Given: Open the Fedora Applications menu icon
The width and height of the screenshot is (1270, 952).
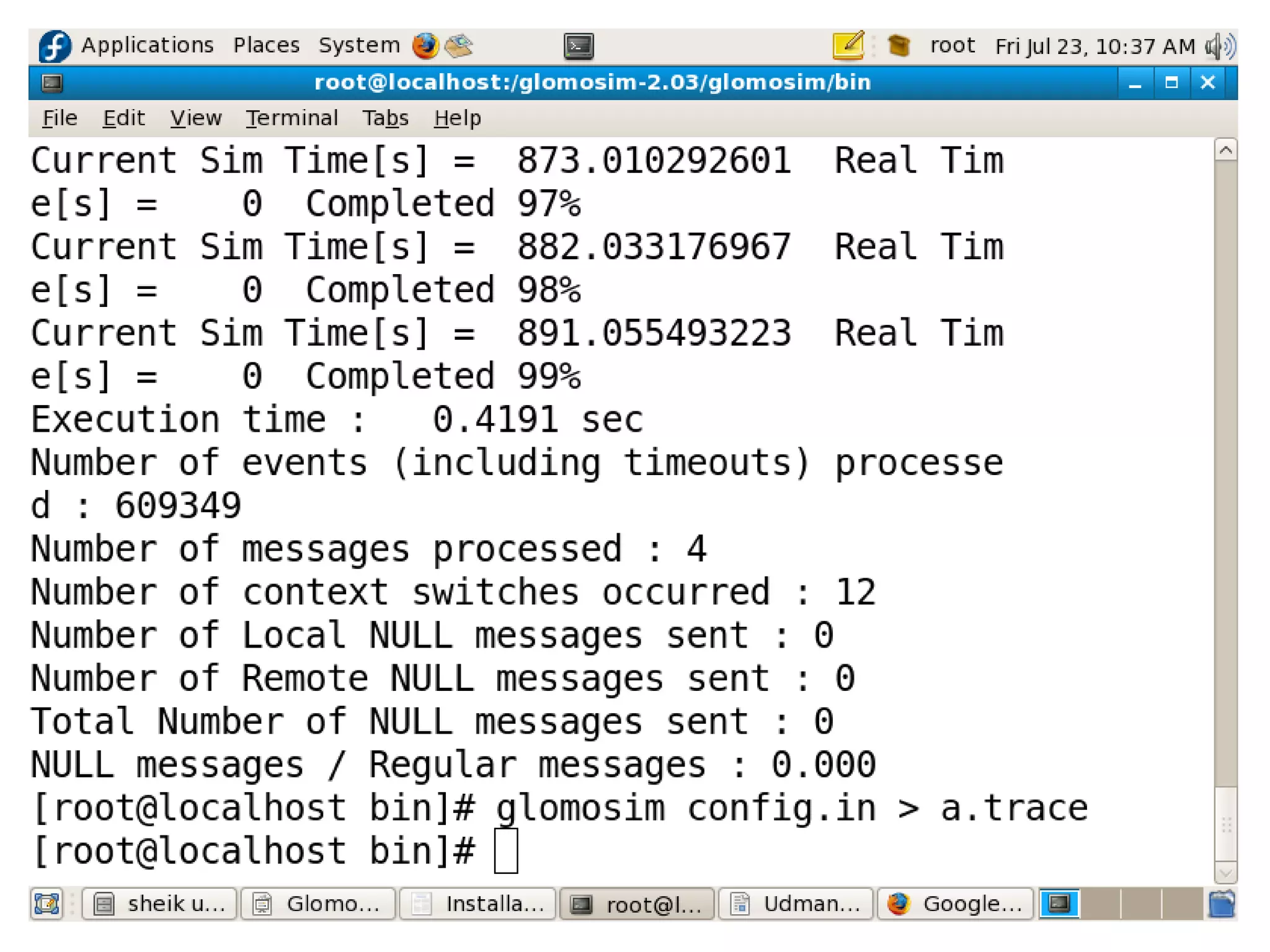Looking at the screenshot, I should pyautogui.click(x=55, y=46).
